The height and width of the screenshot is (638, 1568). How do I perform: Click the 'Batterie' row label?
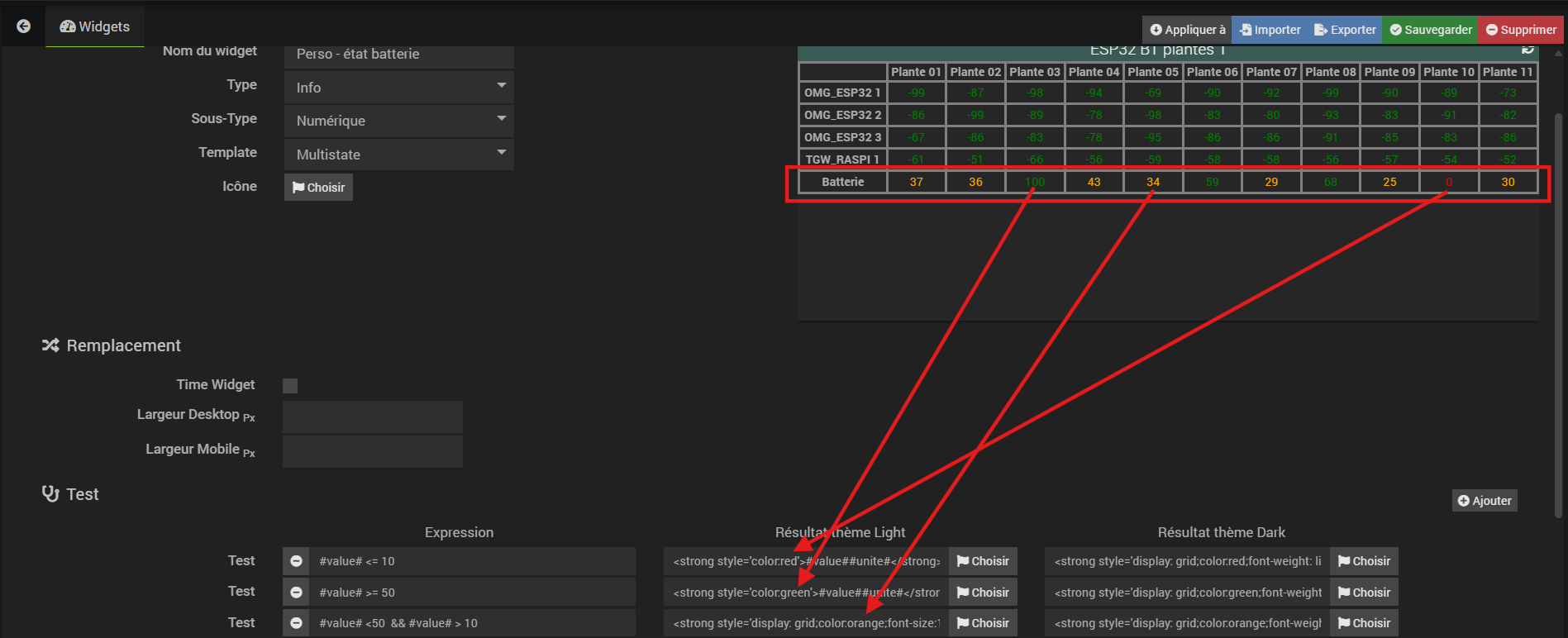point(842,182)
